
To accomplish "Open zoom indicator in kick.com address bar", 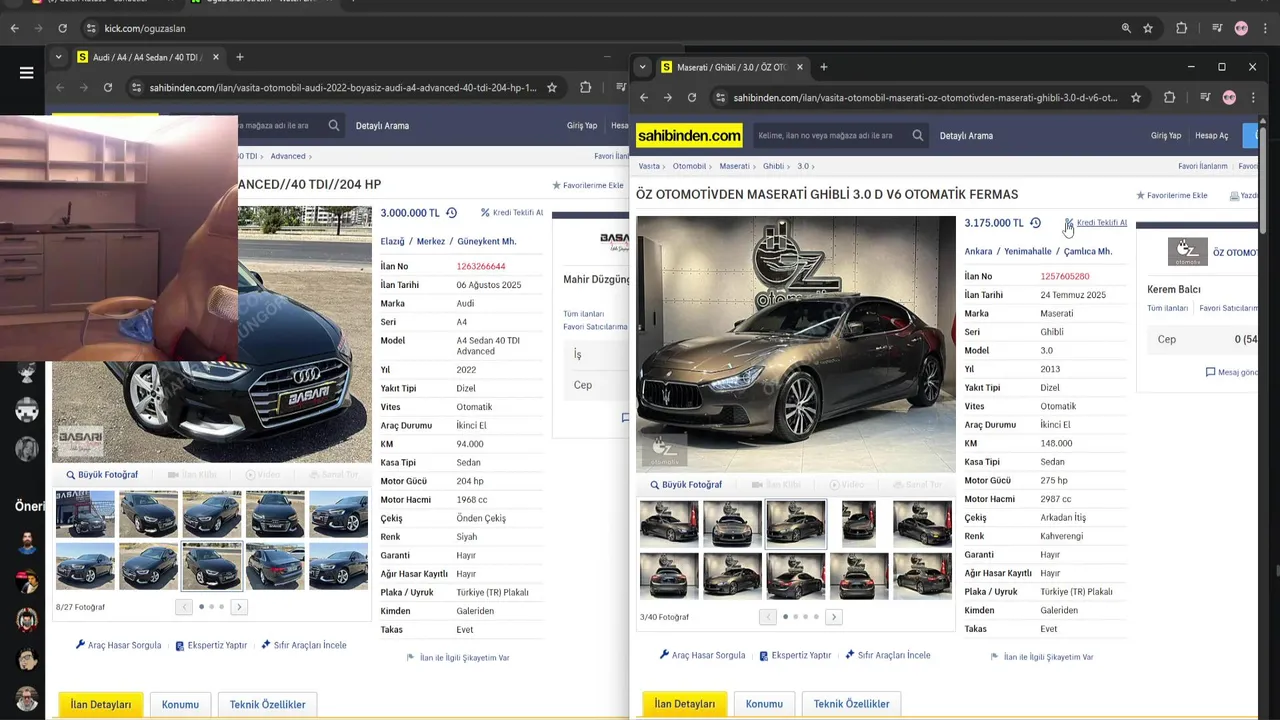I will pos(1126,28).
